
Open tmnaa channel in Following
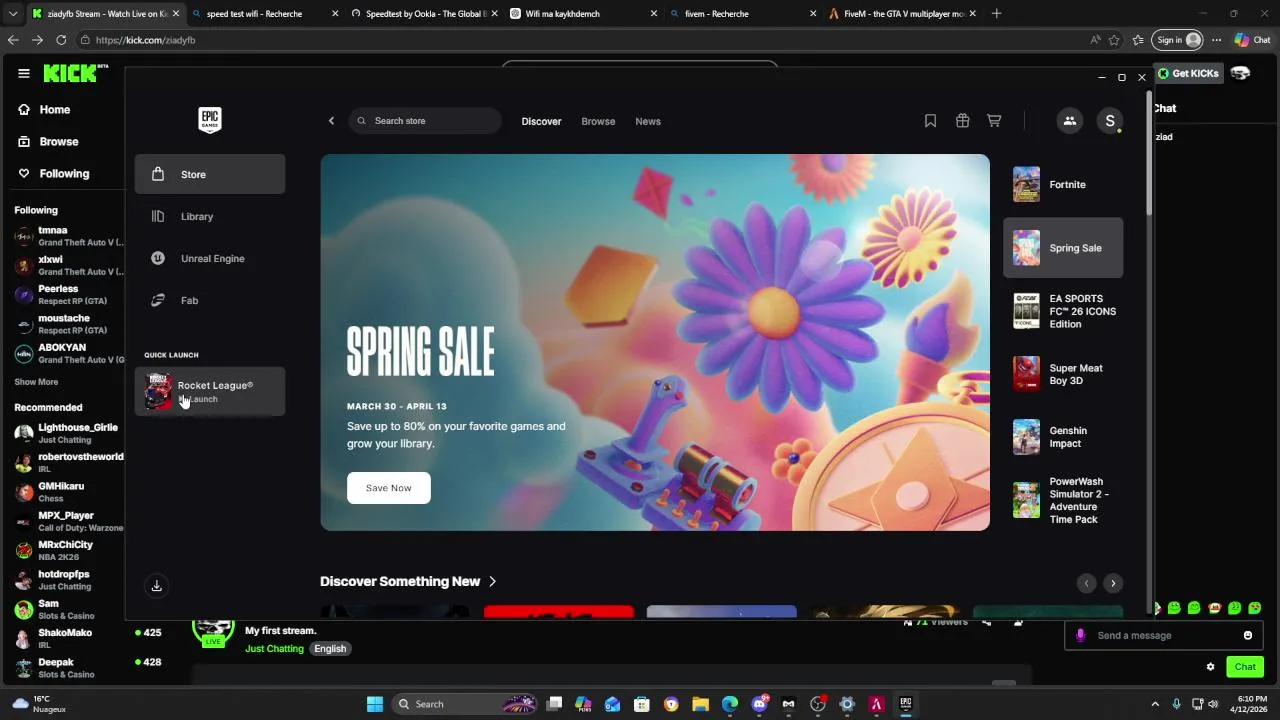coord(68,236)
